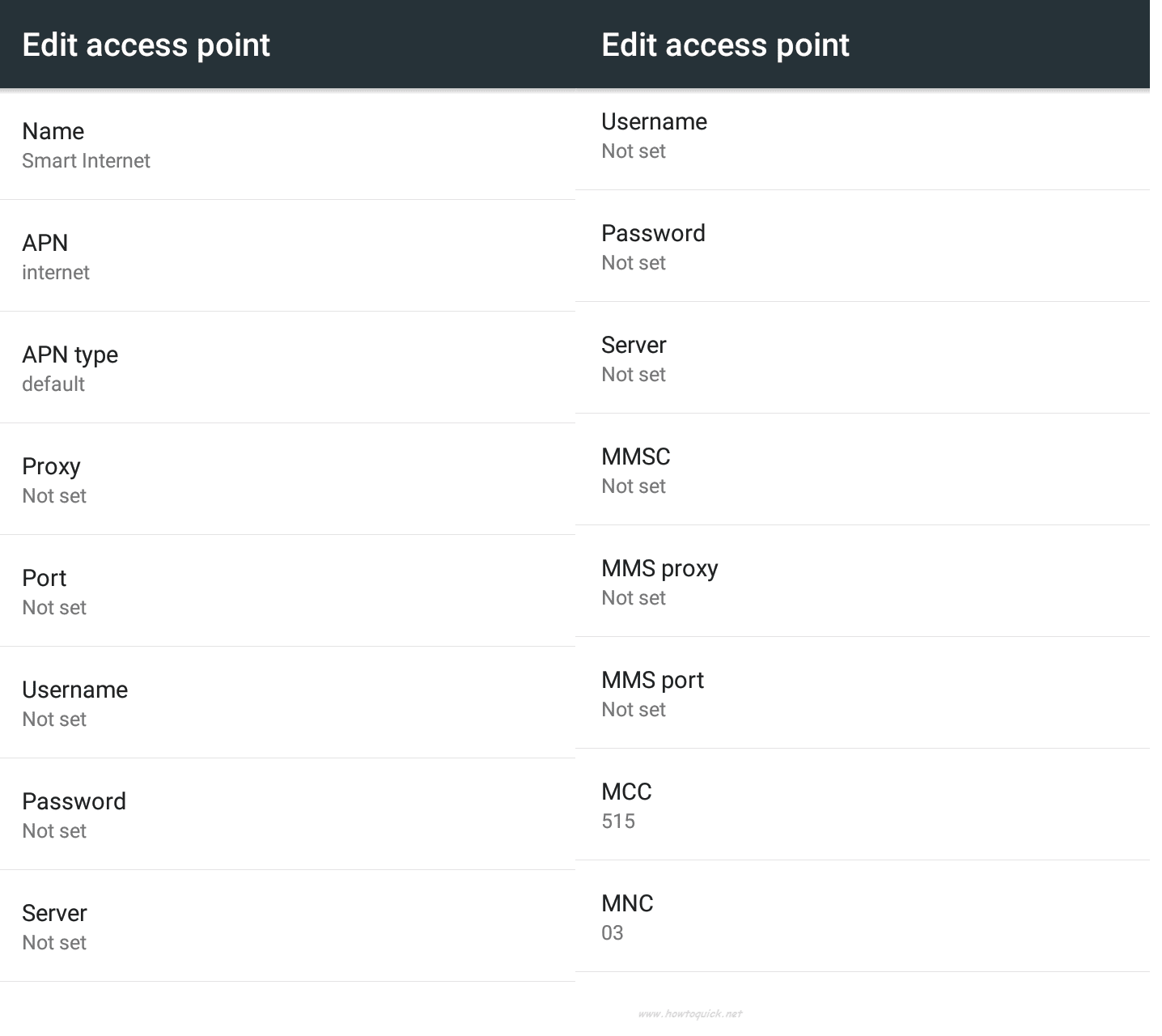Open Password setting in the right panel
This screenshot has width=1162, height=1036.
pyautogui.click(x=863, y=247)
